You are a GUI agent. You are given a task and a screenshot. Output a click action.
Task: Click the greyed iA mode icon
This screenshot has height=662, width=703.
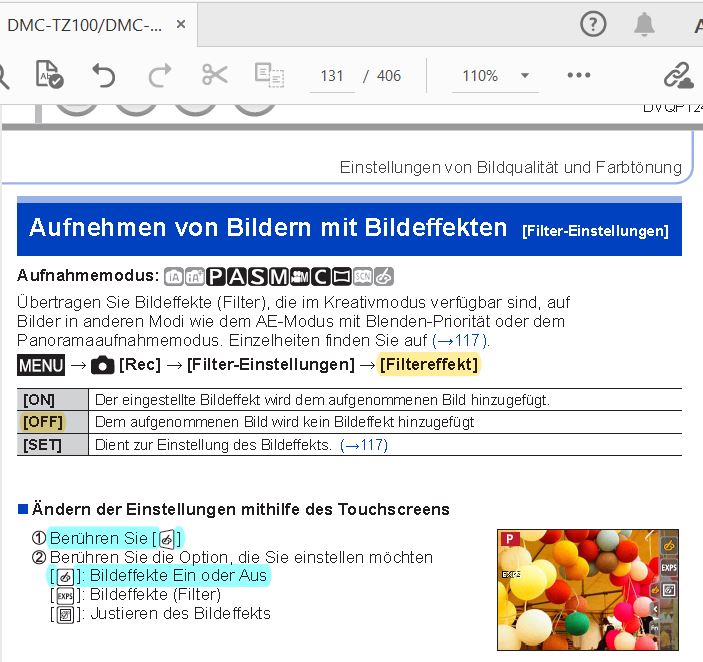click(174, 277)
